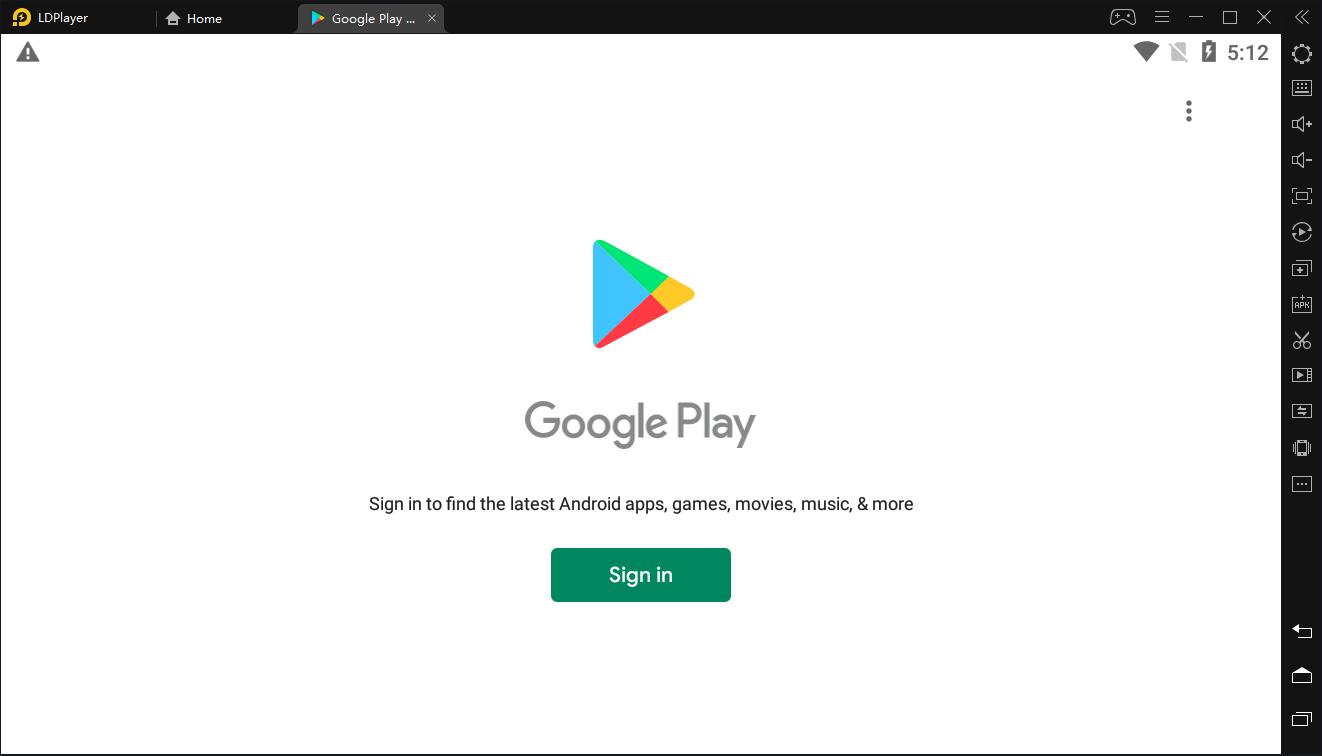Switch to the Home tab
The image size is (1322, 756).
tap(194, 18)
